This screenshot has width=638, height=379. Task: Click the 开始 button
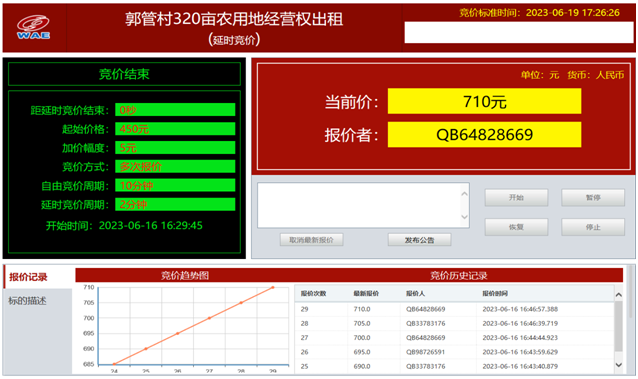(516, 197)
